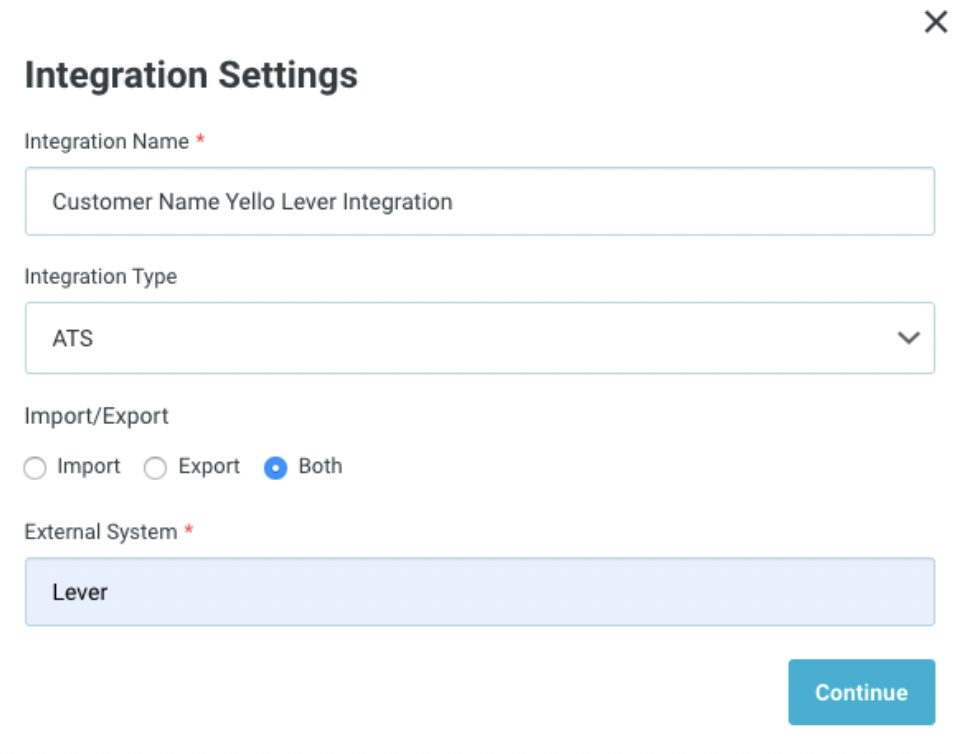Click the Integration Type combo box

click(x=480, y=338)
